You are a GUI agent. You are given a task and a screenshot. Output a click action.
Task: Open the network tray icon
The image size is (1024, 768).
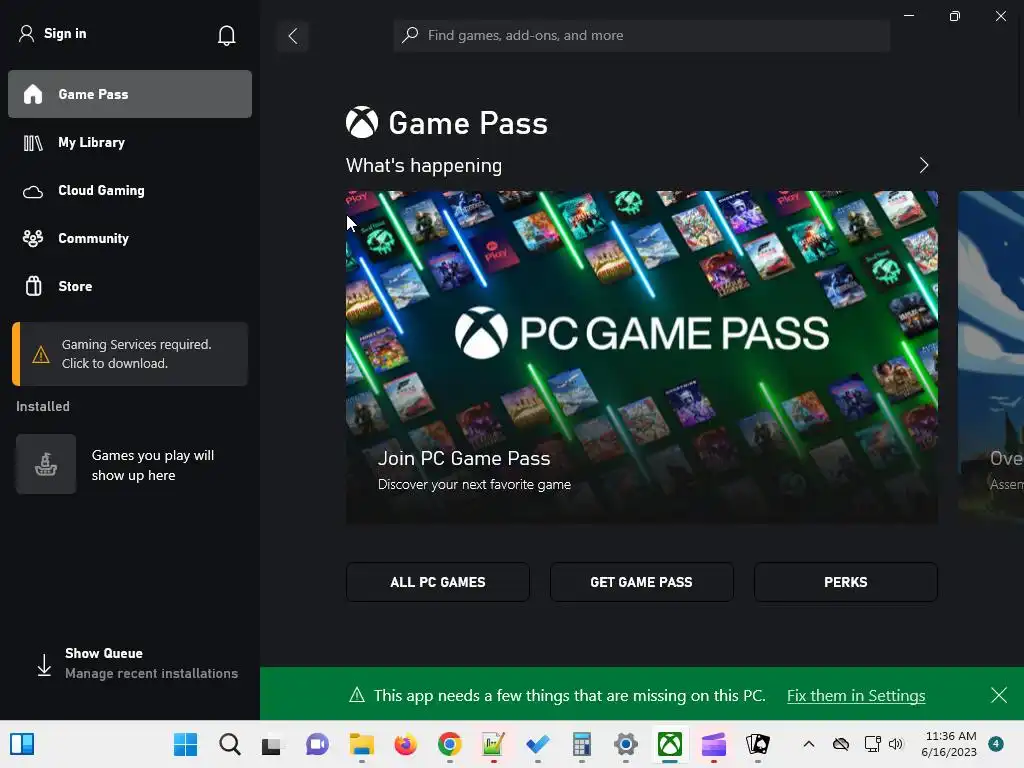tap(872, 744)
